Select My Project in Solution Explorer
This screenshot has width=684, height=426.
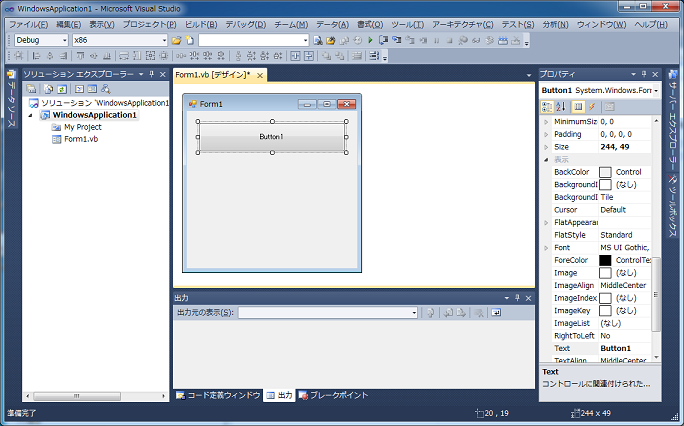pos(82,127)
